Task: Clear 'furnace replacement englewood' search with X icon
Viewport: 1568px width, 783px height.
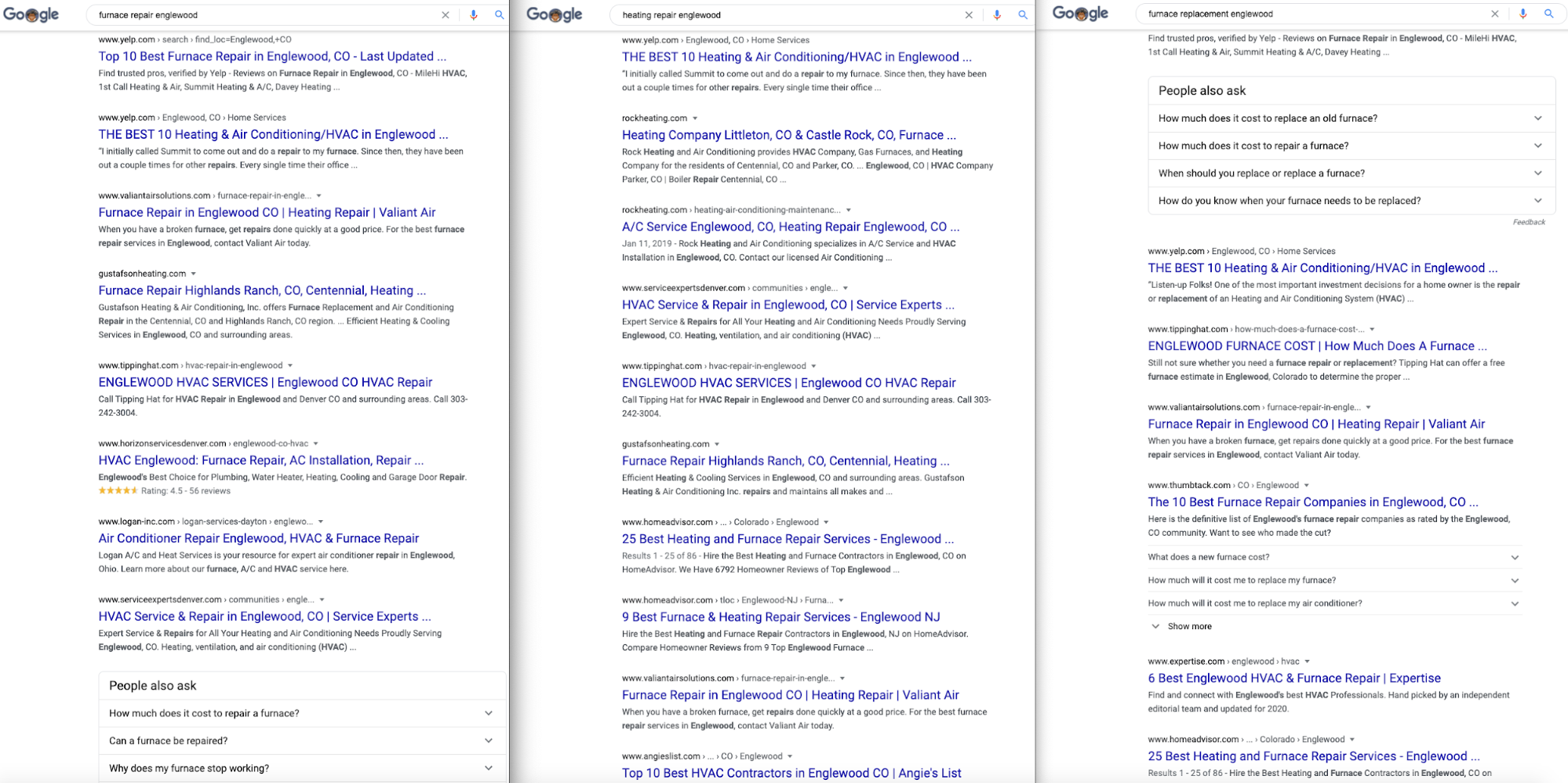Action: [1495, 13]
